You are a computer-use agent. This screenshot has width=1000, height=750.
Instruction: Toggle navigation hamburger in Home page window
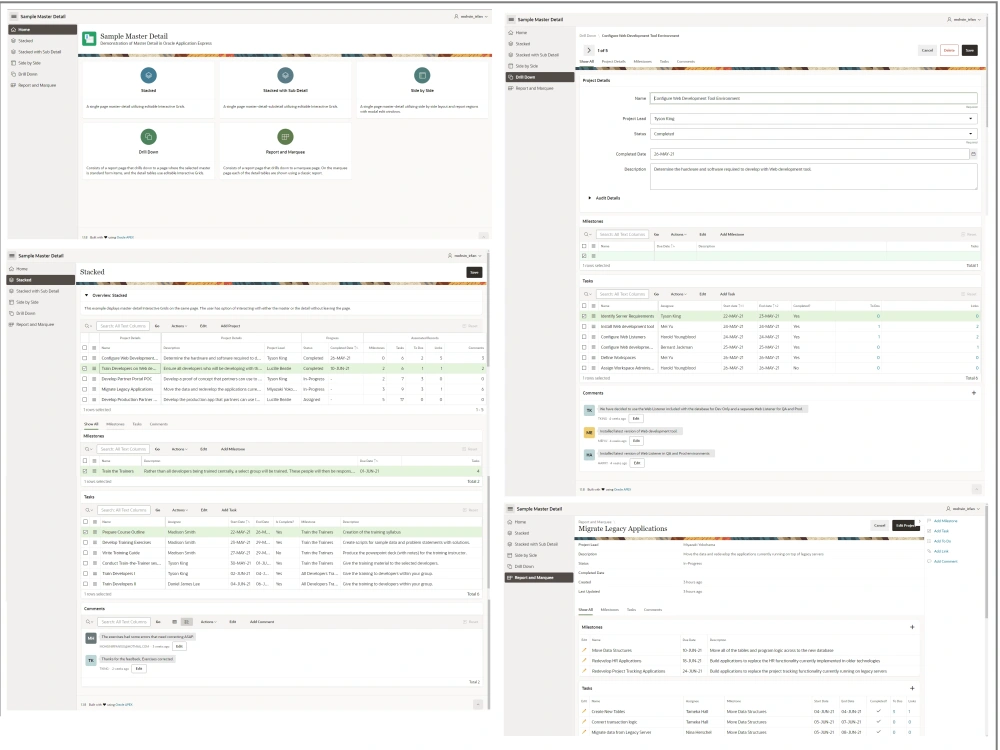click(x=13, y=17)
